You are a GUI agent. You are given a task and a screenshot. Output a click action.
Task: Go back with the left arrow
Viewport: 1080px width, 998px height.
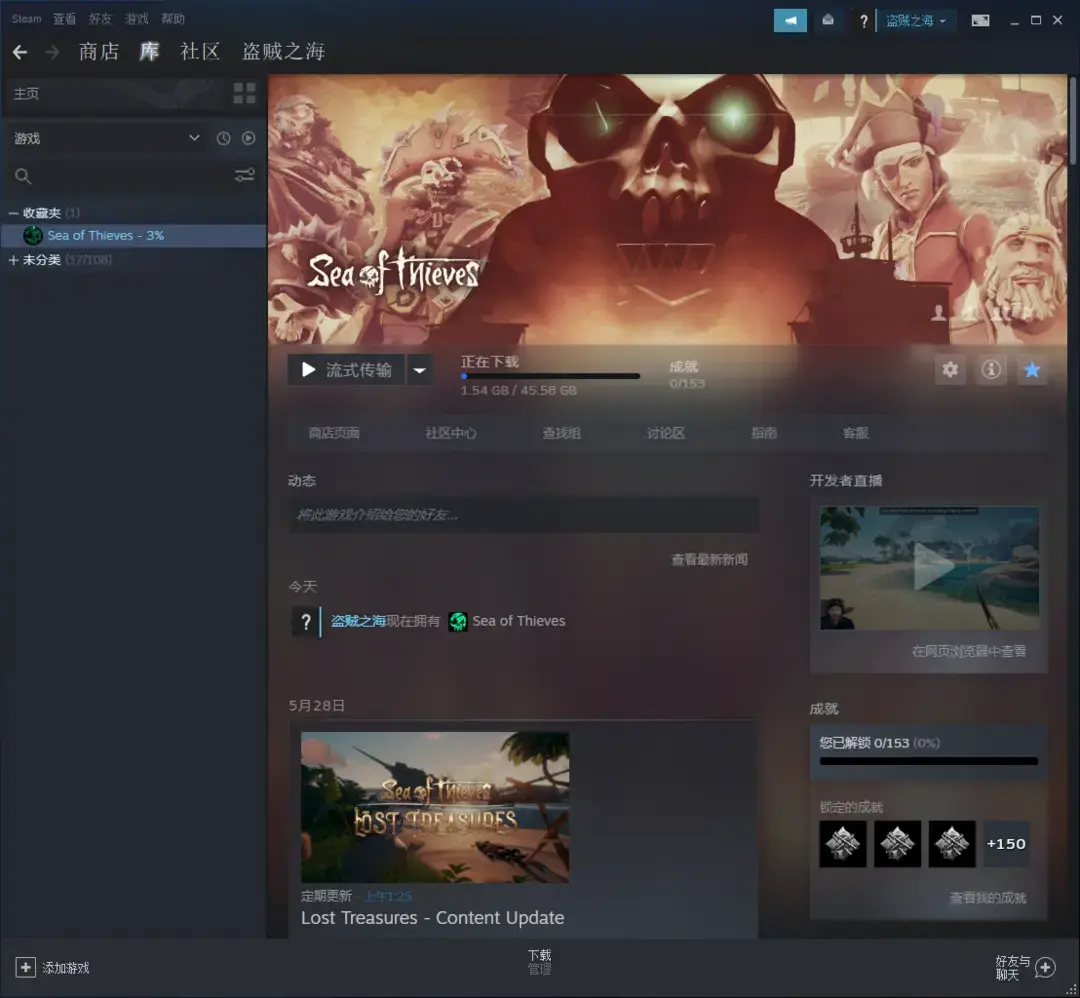[20, 52]
